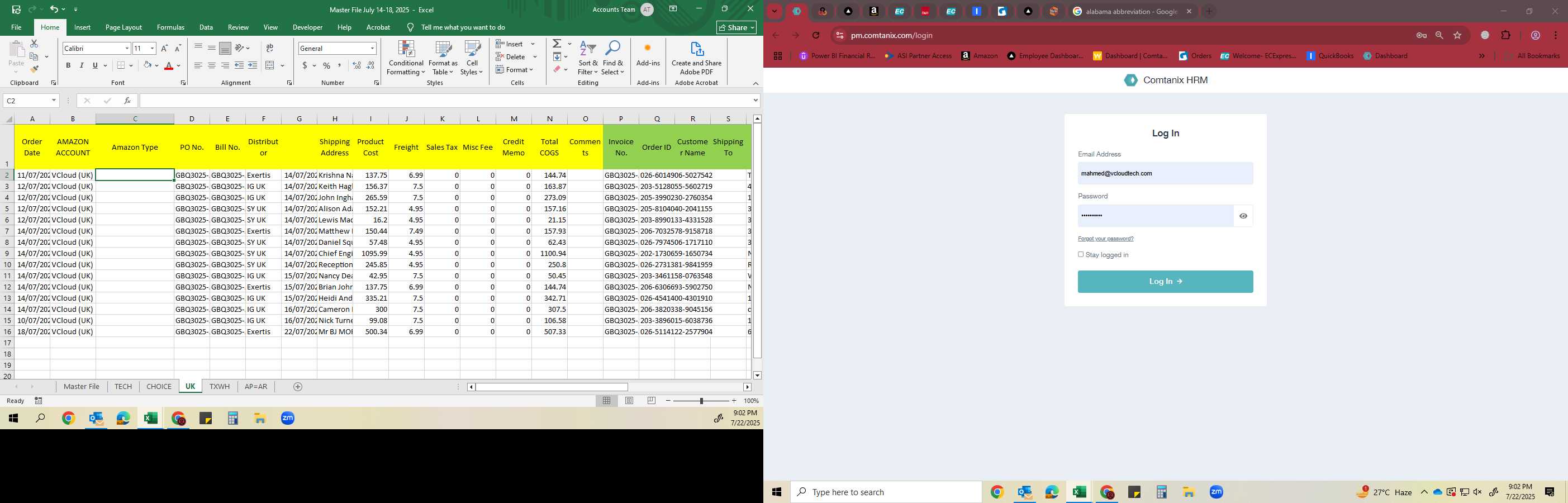Switch to the TXWH sheet tab
Screen dimensions: 1568x503
click(220, 387)
